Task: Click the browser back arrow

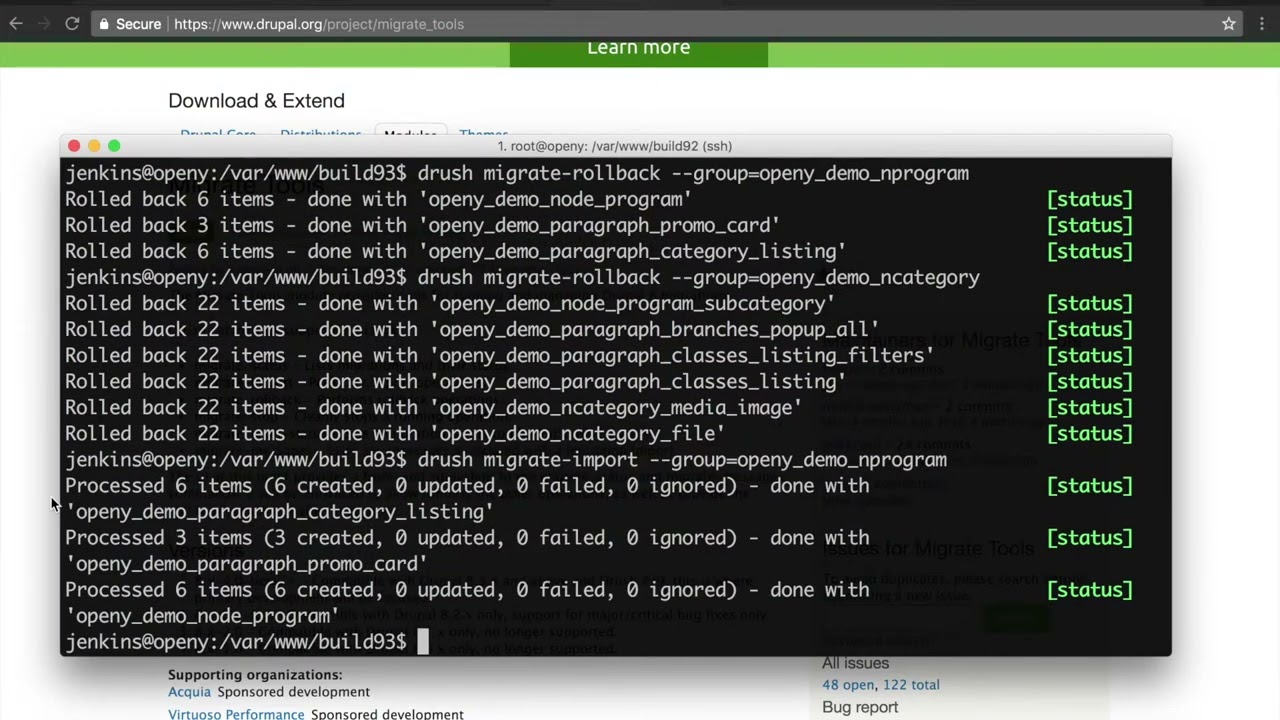Action: [16, 24]
